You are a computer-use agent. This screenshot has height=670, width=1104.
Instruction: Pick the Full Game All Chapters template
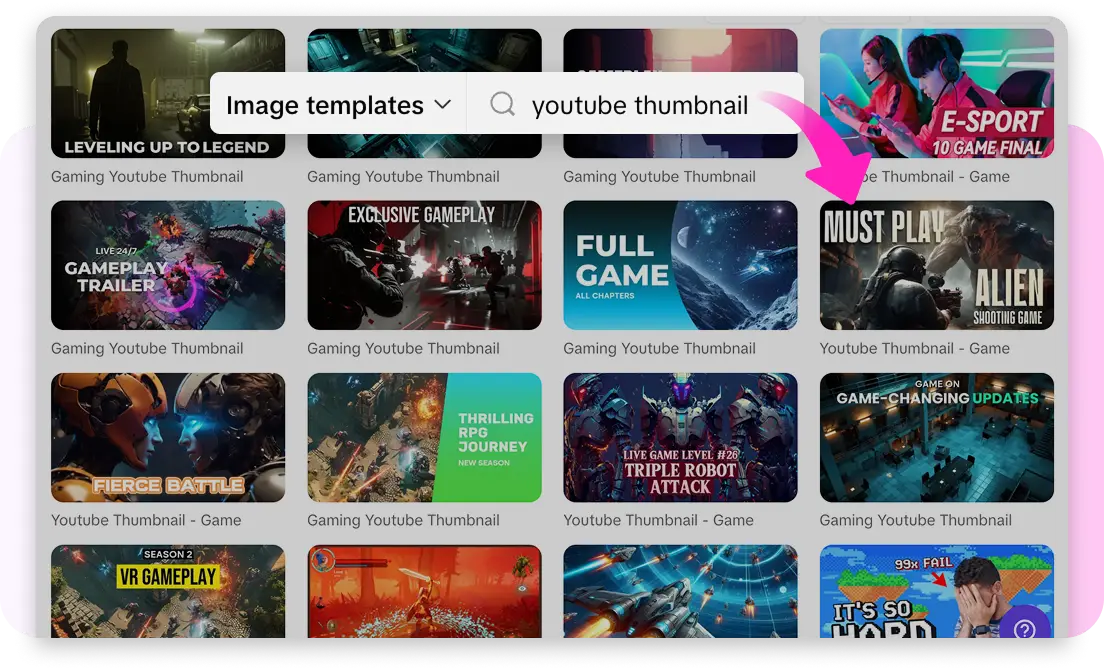pyautogui.click(x=680, y=265)
